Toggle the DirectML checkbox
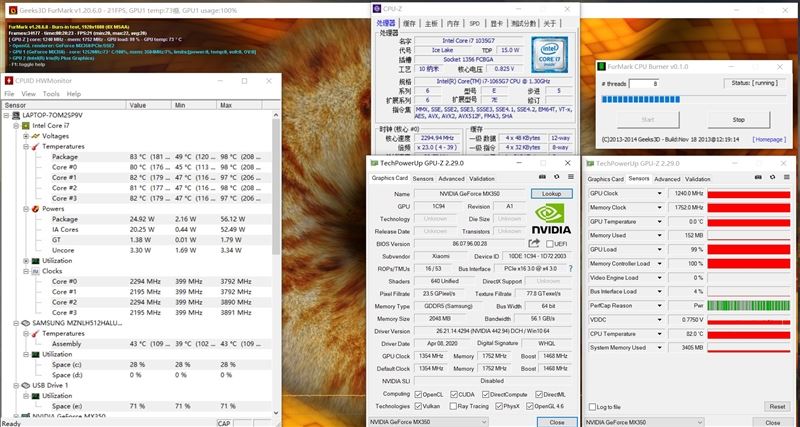 (x=539, y=394)
